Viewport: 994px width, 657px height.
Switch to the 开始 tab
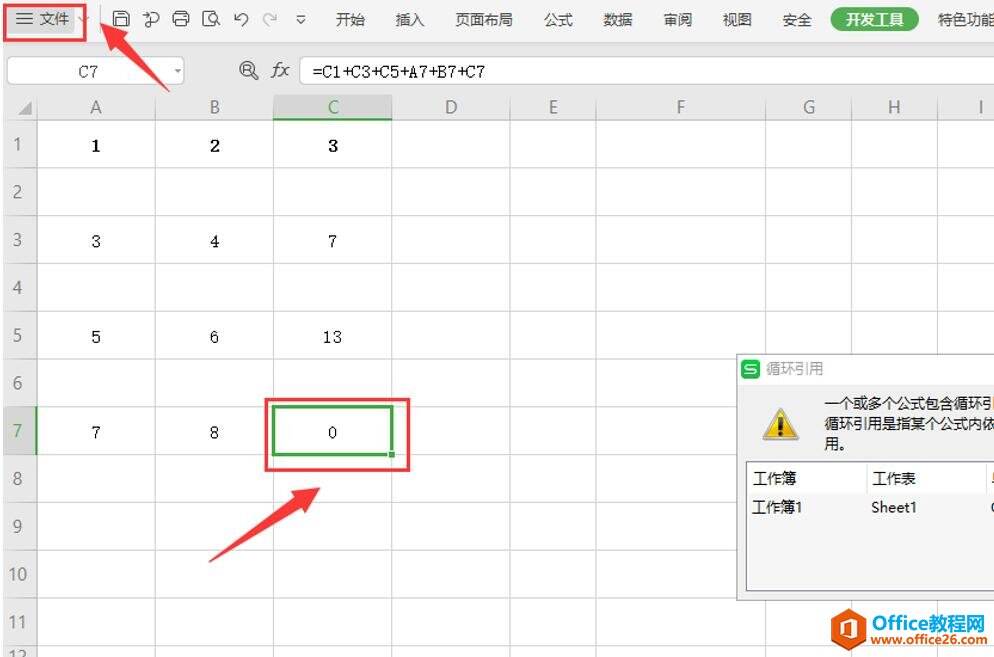point(350,20)
